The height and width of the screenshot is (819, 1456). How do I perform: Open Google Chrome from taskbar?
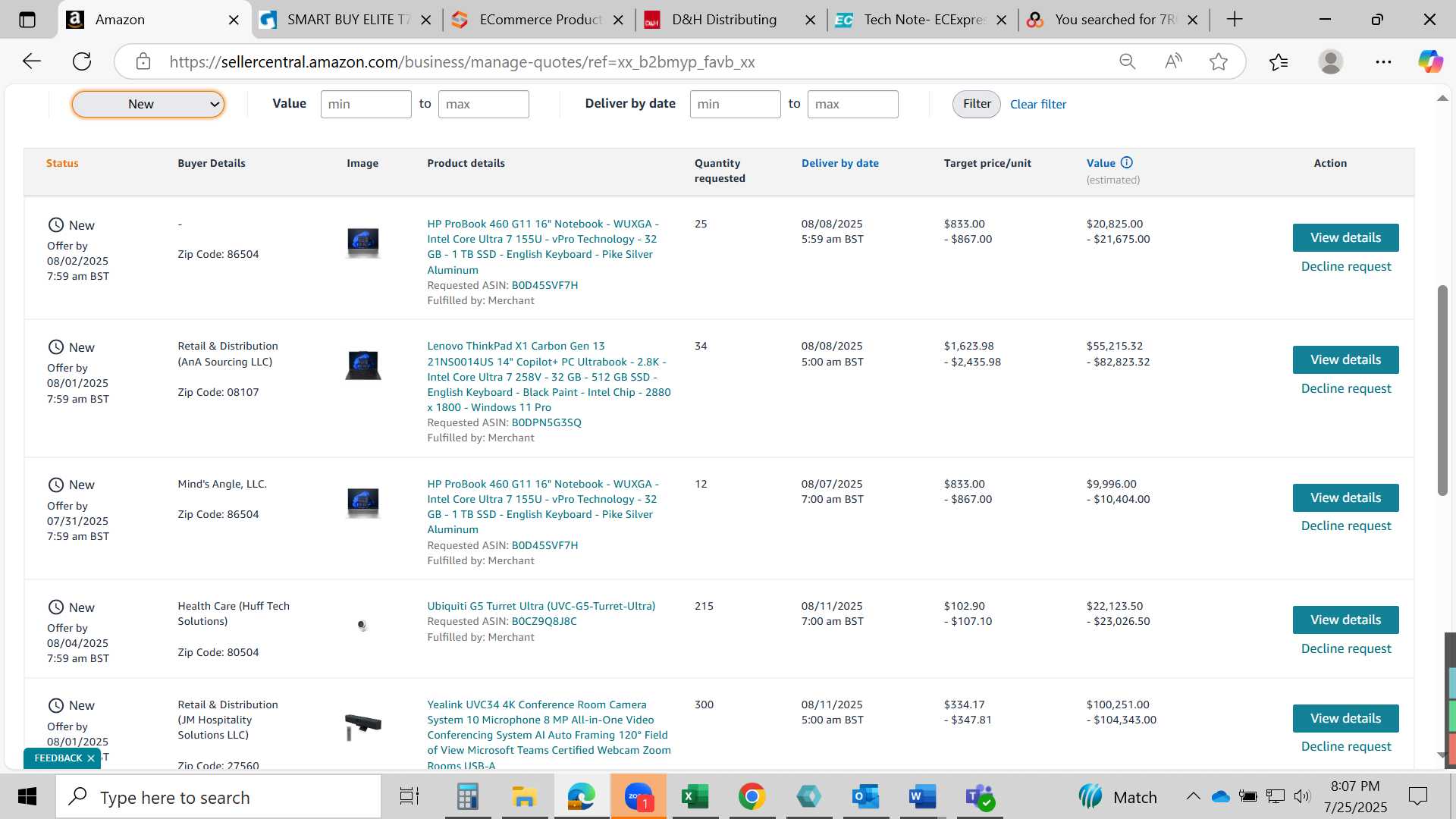tap(752, 797)
